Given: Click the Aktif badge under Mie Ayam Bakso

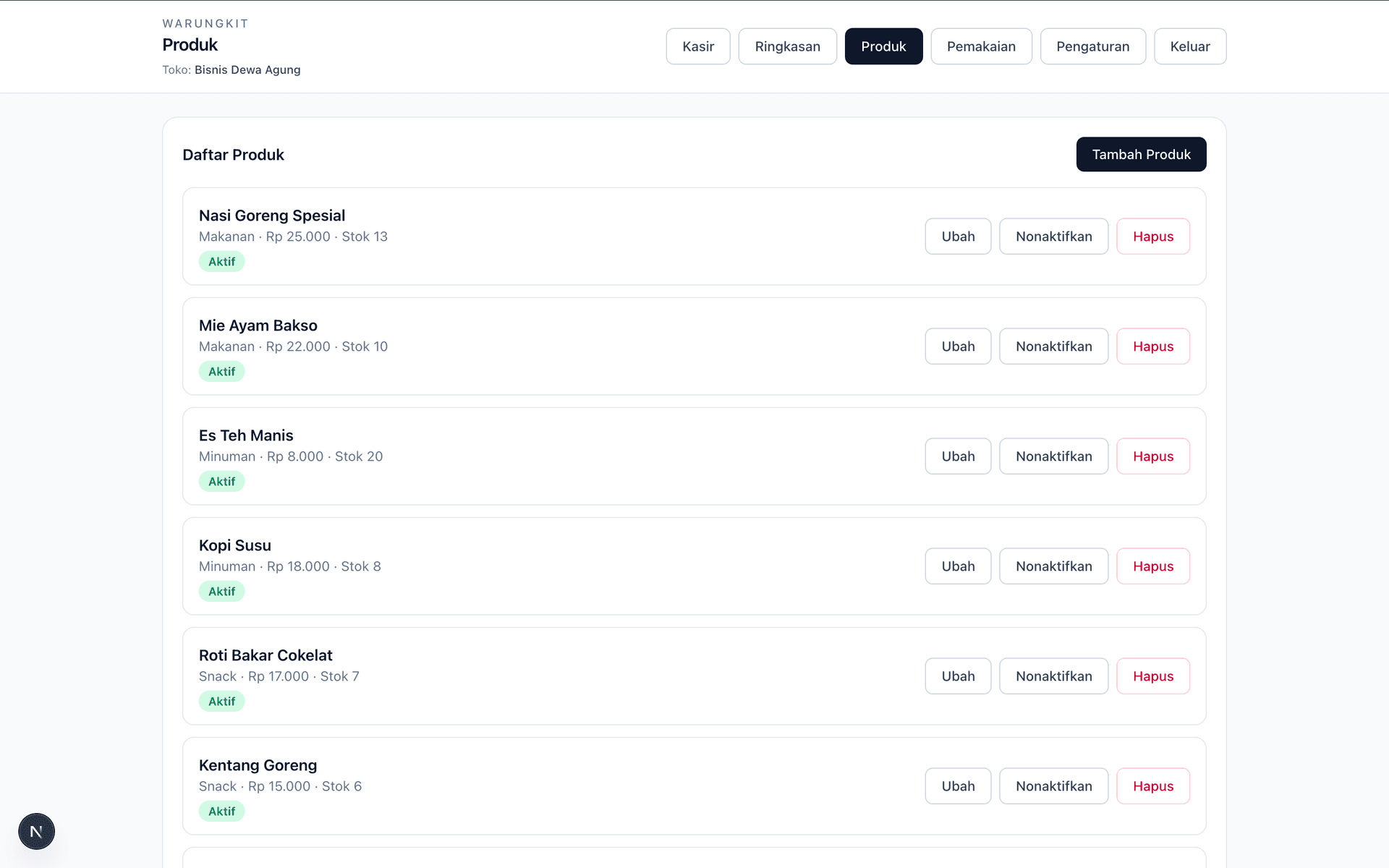Looking at the screenshot, I should 221,372.
